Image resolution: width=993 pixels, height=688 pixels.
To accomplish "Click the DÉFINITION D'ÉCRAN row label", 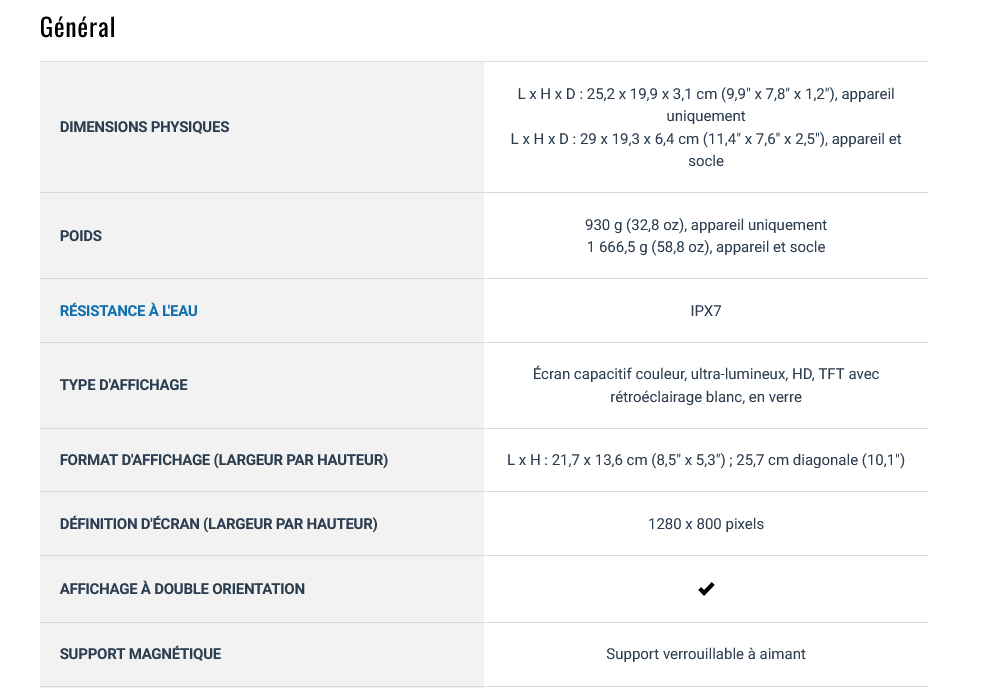I will tap(218, 524).
